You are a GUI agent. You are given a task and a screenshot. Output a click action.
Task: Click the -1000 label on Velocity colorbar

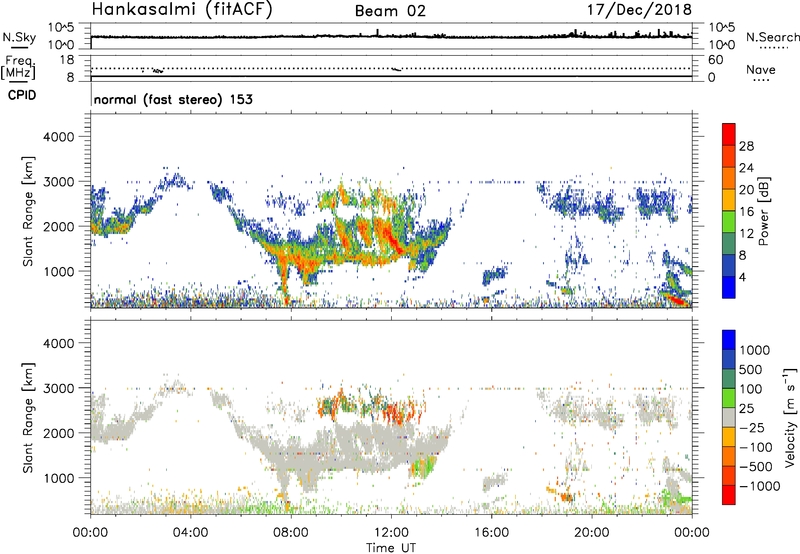point(760,486)
